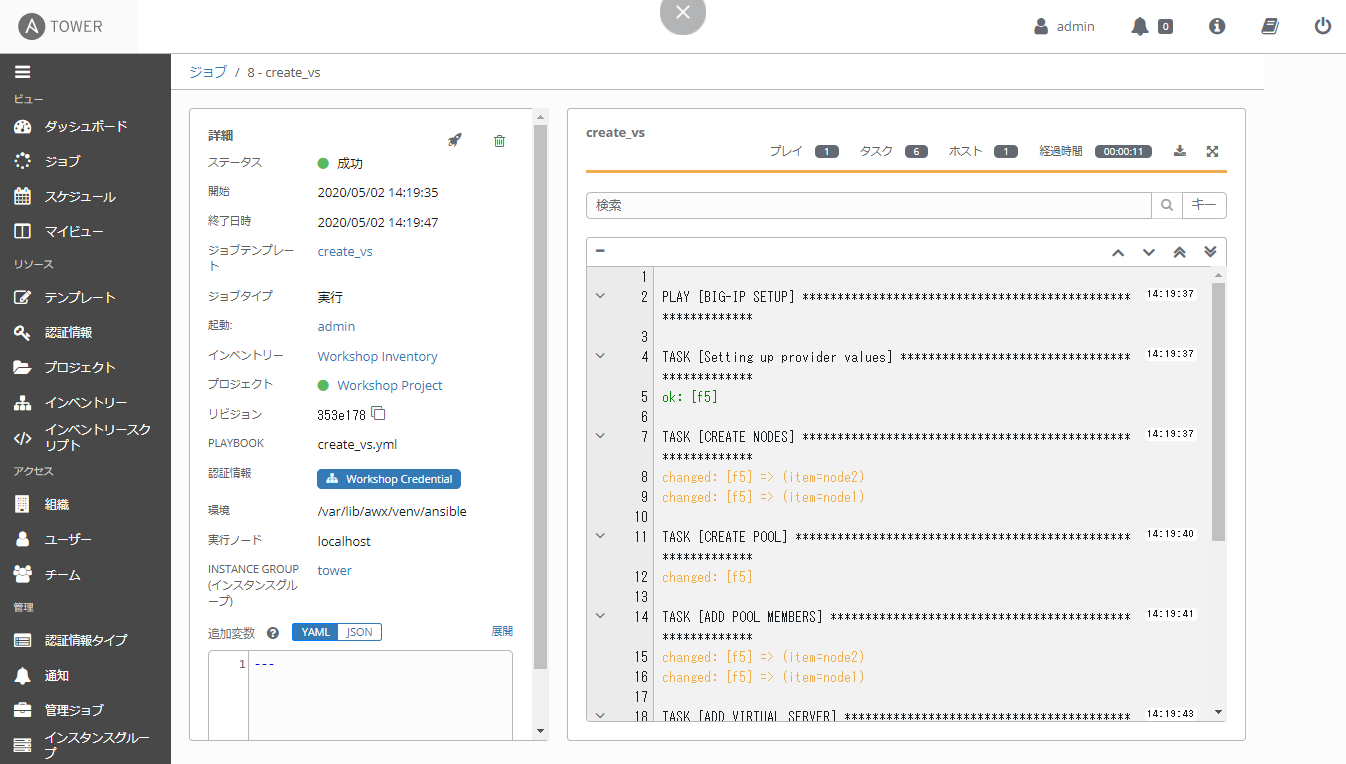Open the Workshop Inventory link
The width and height of the screenshot is (1346, 764).
(377, 356)
